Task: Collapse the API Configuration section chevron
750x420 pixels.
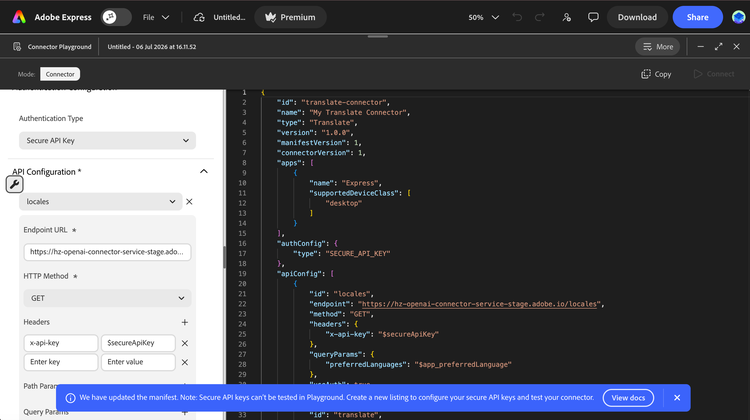Action: [x=204, y=171]
